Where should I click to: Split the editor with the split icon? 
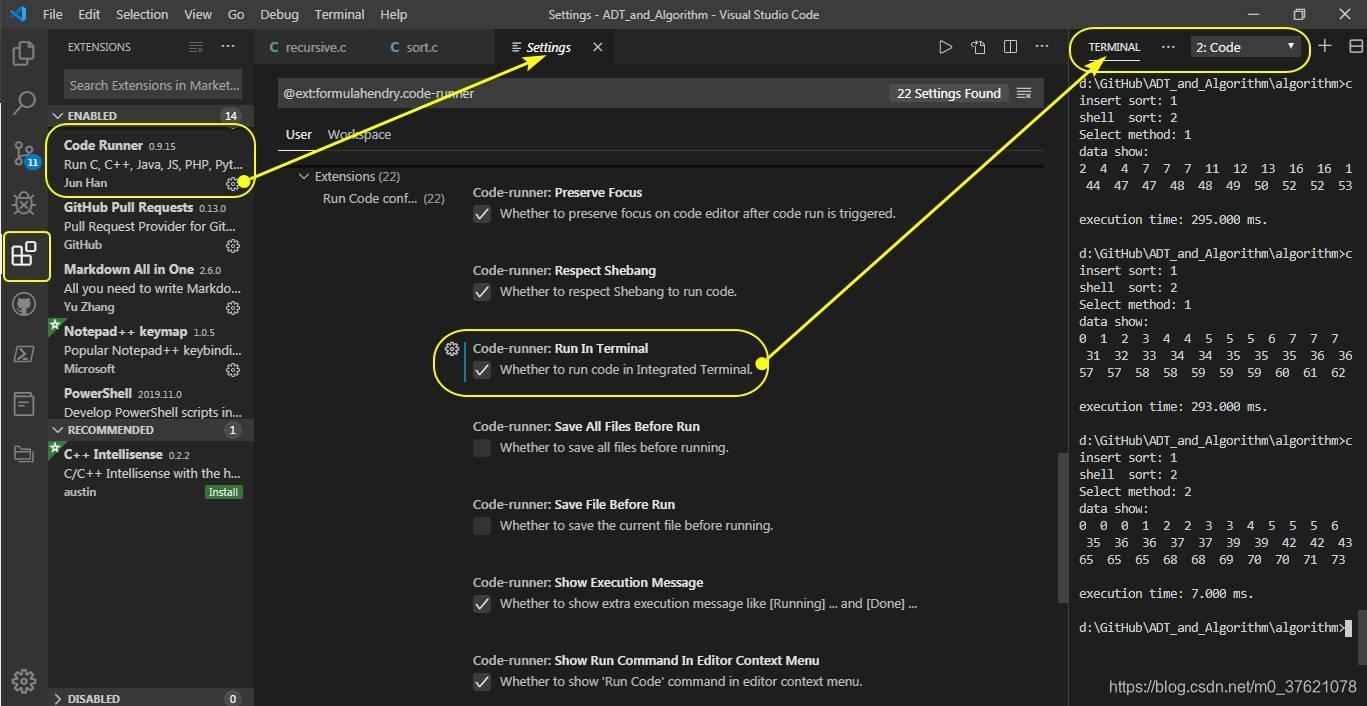(1010, 47)
